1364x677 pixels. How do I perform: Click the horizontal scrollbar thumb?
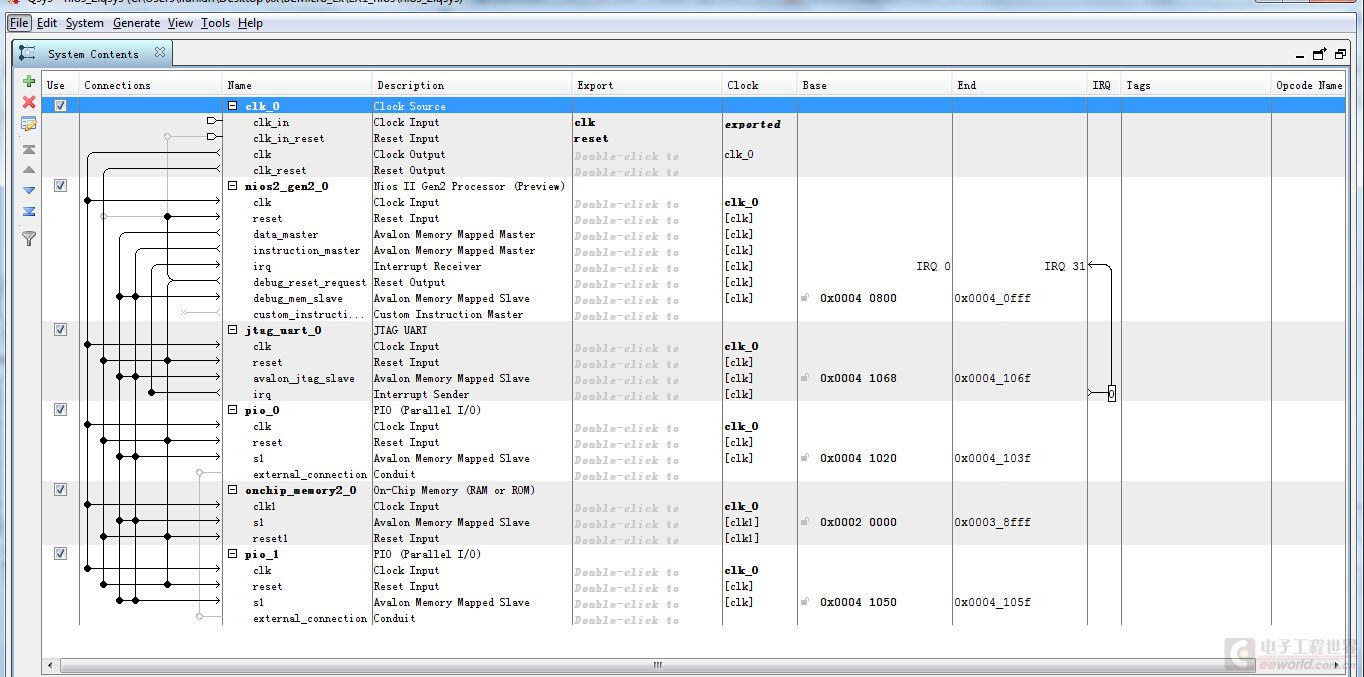(658, 664)
